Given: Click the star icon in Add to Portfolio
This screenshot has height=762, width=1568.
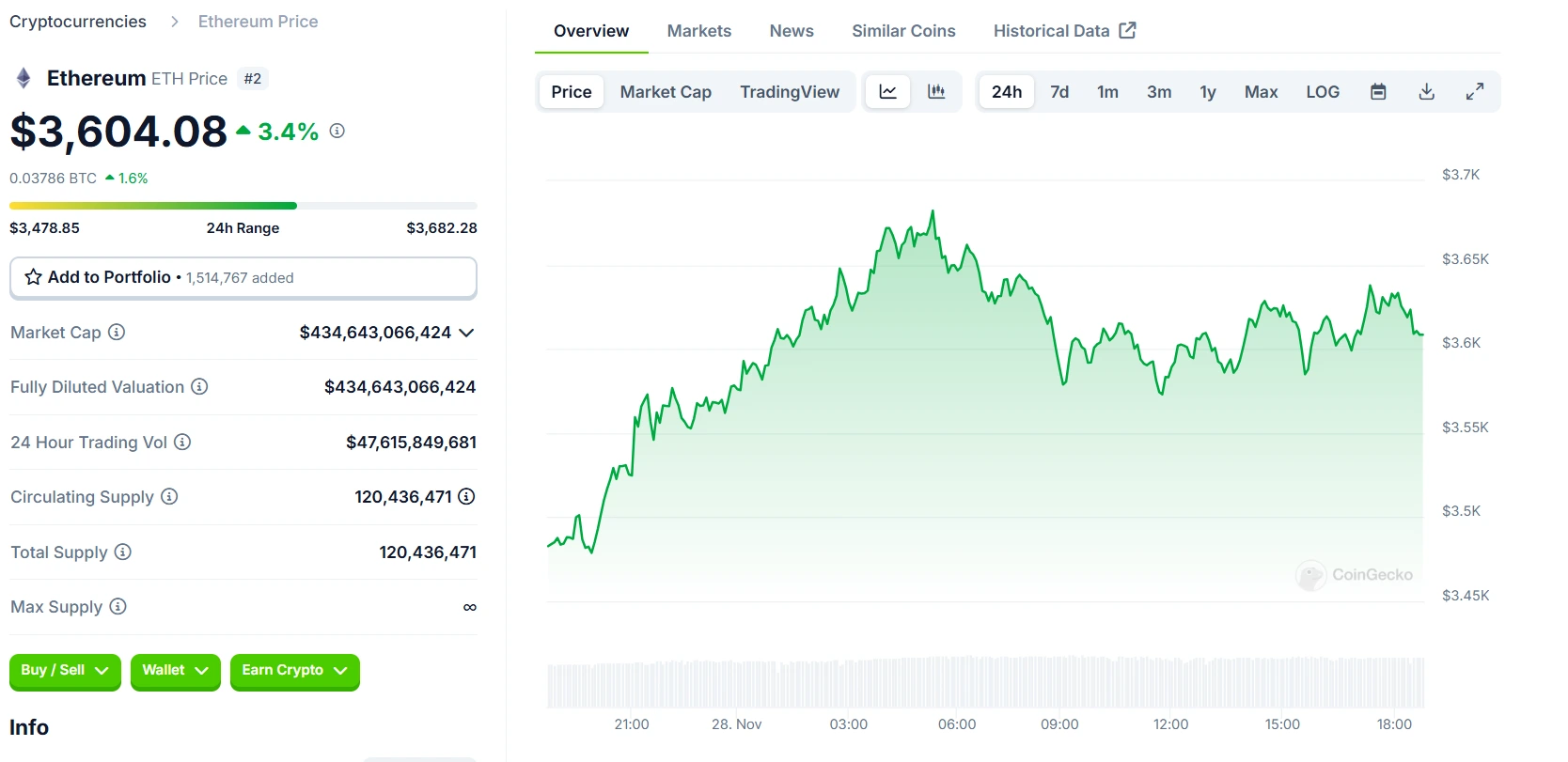Looking at the screenshot, I should tap(33, 277).
